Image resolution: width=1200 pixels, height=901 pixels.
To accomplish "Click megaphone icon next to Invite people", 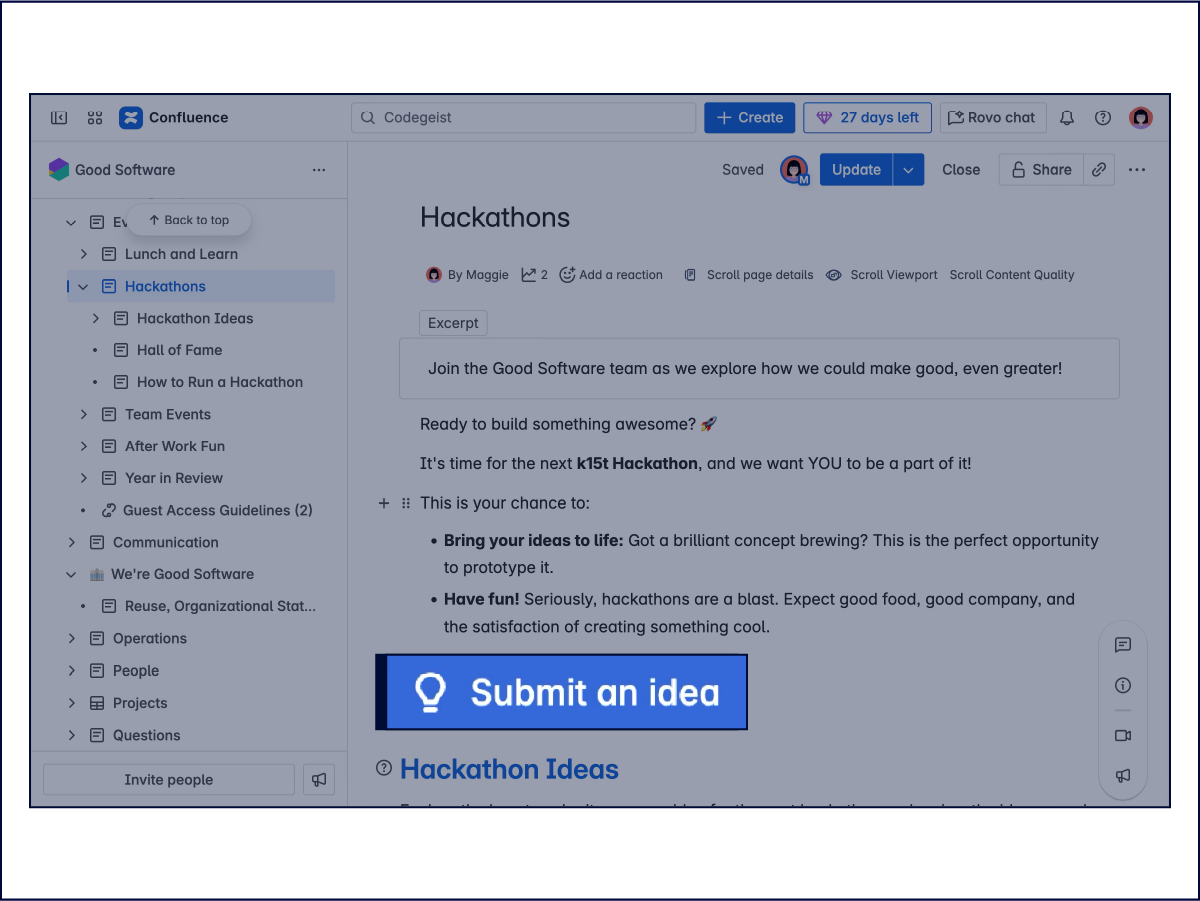I will coord(319,780).
